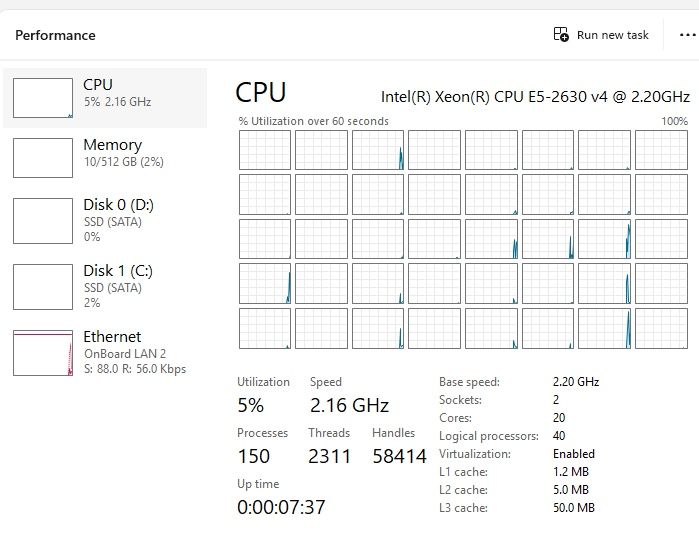Click the Intel Xeon CPU model name
Screen dimensions: 699x535
(x=535, y=97)
